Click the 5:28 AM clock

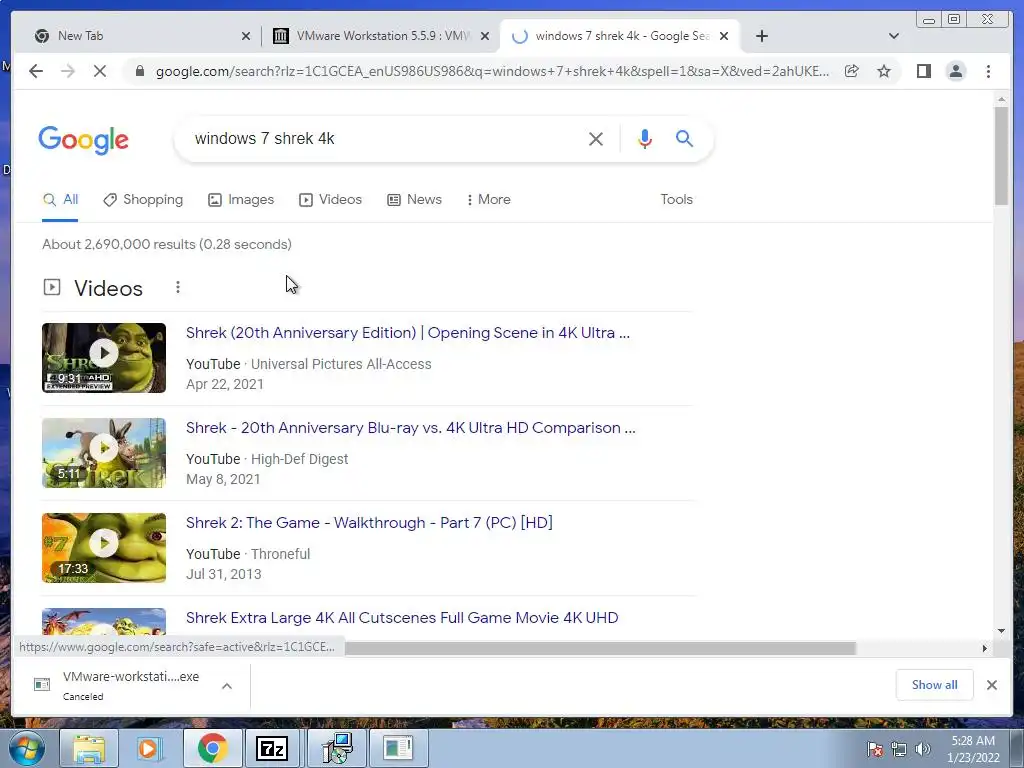click(973, 741)
